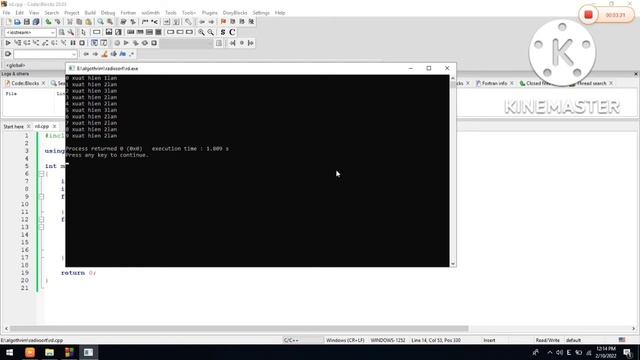Image resolution: width=640 pixels, height=360 pixels.
Task: Click the incremental search text field
Action: point(42,54)
